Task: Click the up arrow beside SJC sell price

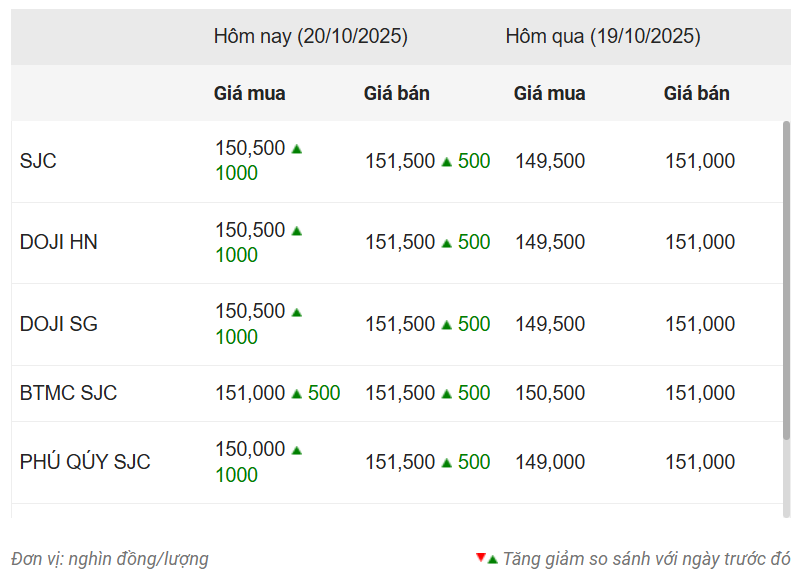Action: pyautogui.click(x=447, y=162)
